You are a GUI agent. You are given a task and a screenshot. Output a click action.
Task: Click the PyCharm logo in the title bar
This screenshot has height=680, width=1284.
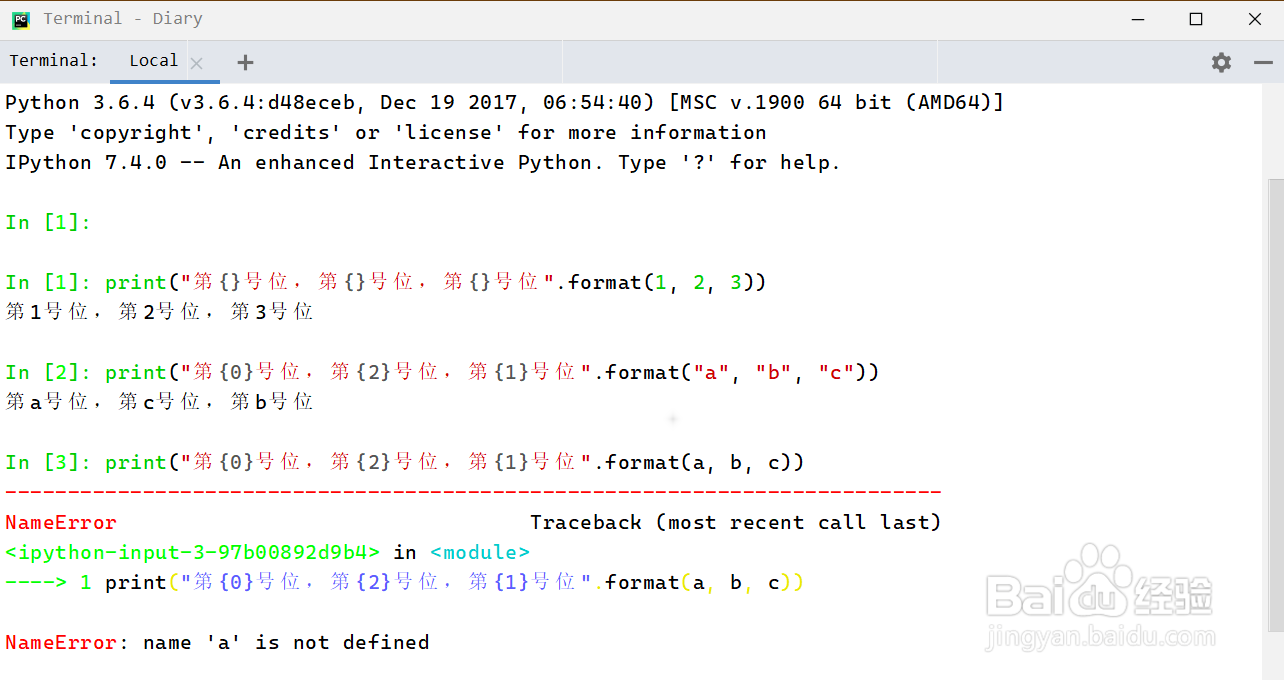(x=20, y=18)
